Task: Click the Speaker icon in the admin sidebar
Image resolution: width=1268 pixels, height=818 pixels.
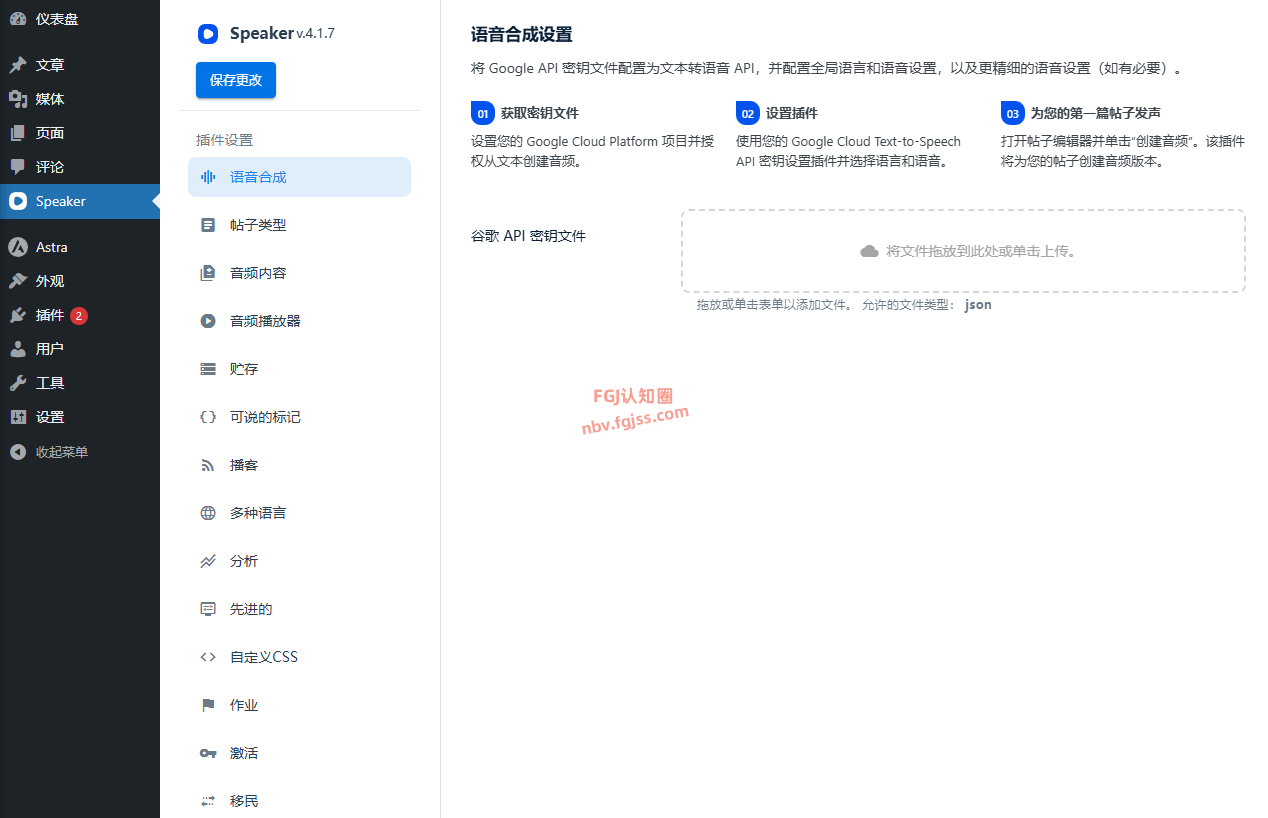Action: (18, 201)
